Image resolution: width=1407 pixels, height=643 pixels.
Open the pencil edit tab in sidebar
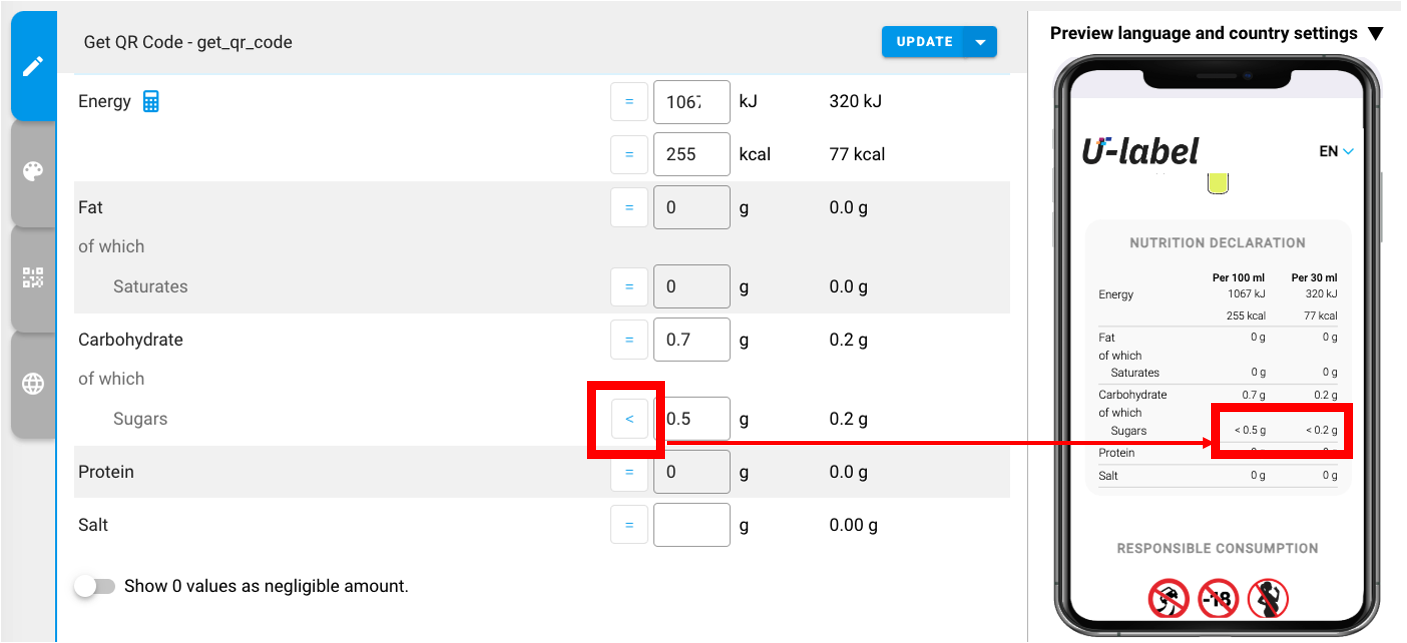33,67
